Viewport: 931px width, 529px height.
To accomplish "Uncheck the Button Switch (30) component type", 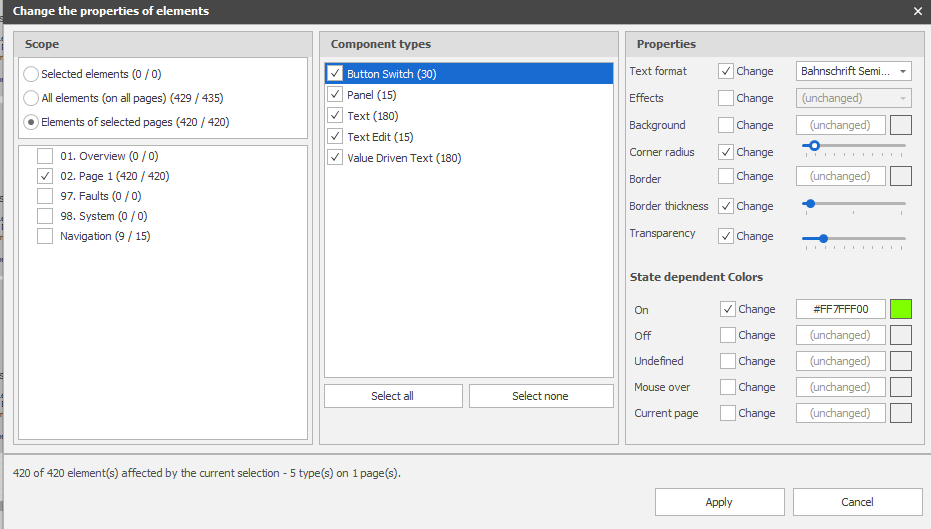I will (335, 74).
